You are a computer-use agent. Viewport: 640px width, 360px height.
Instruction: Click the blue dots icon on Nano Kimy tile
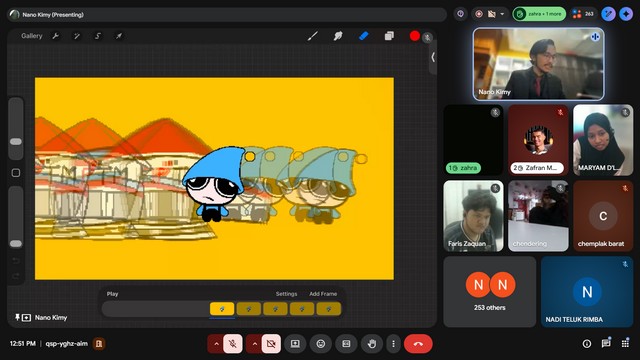pos(595,37)
